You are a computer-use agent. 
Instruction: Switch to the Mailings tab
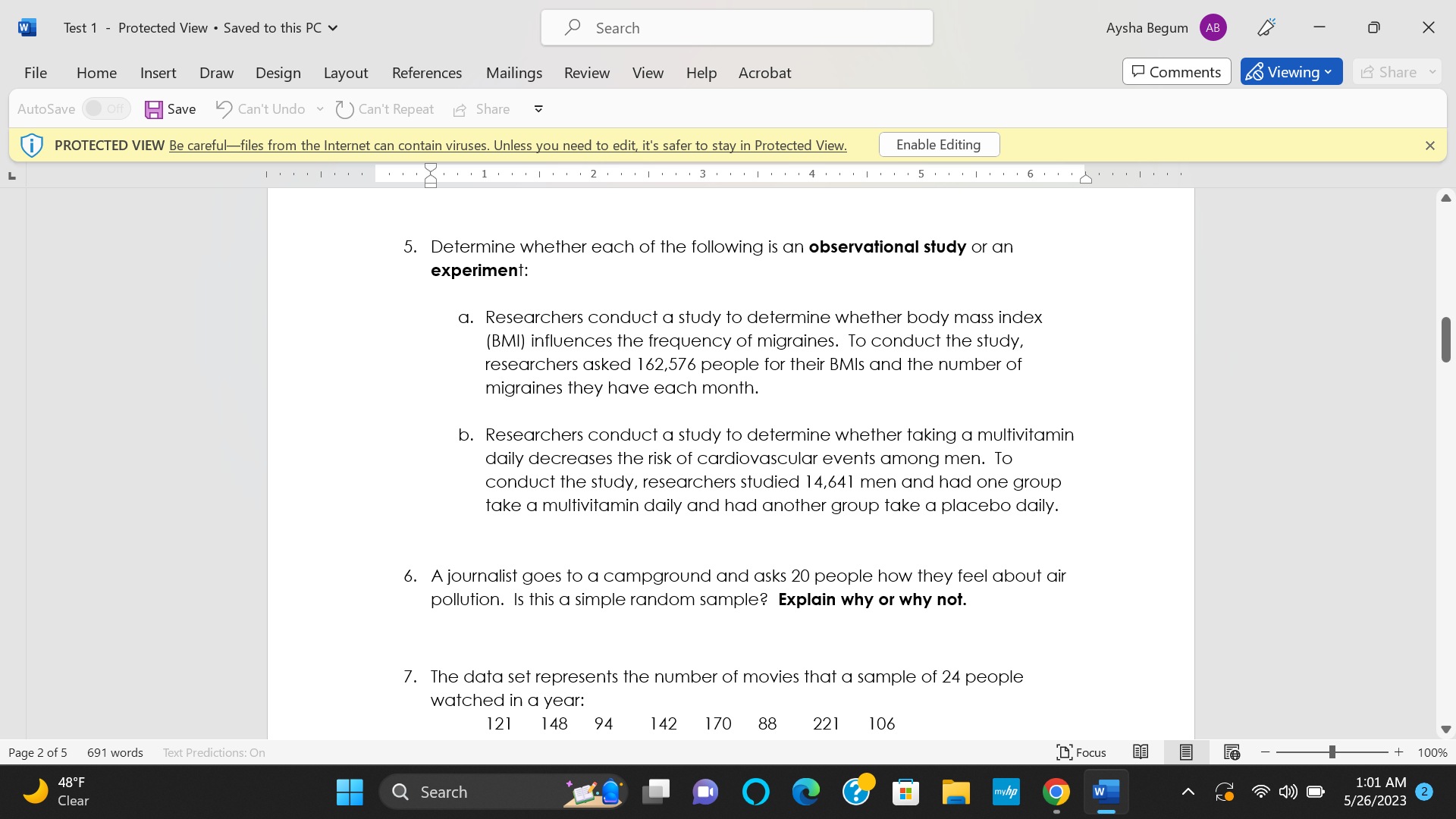(x=514, y=73)
